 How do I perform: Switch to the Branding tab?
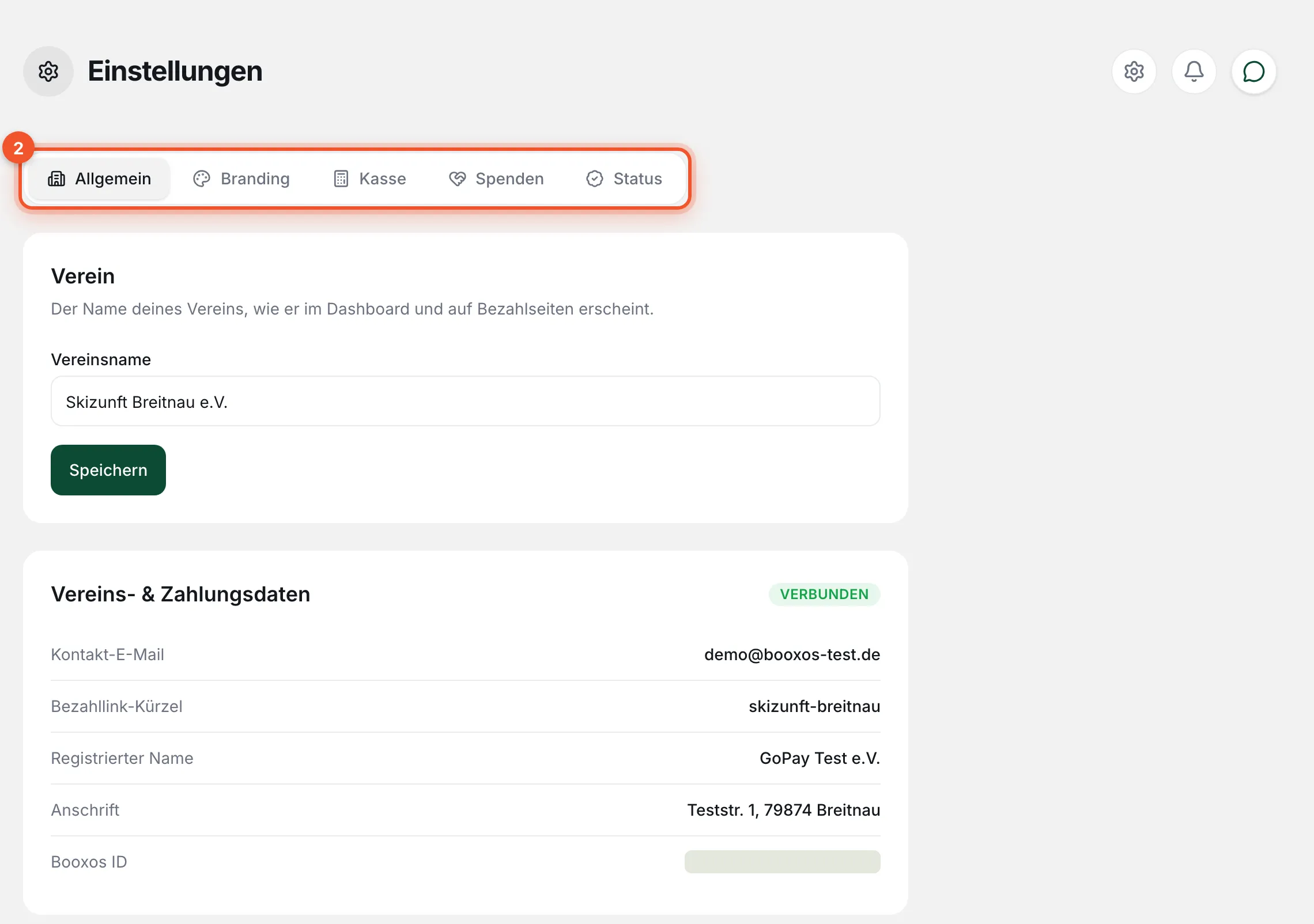241,179
